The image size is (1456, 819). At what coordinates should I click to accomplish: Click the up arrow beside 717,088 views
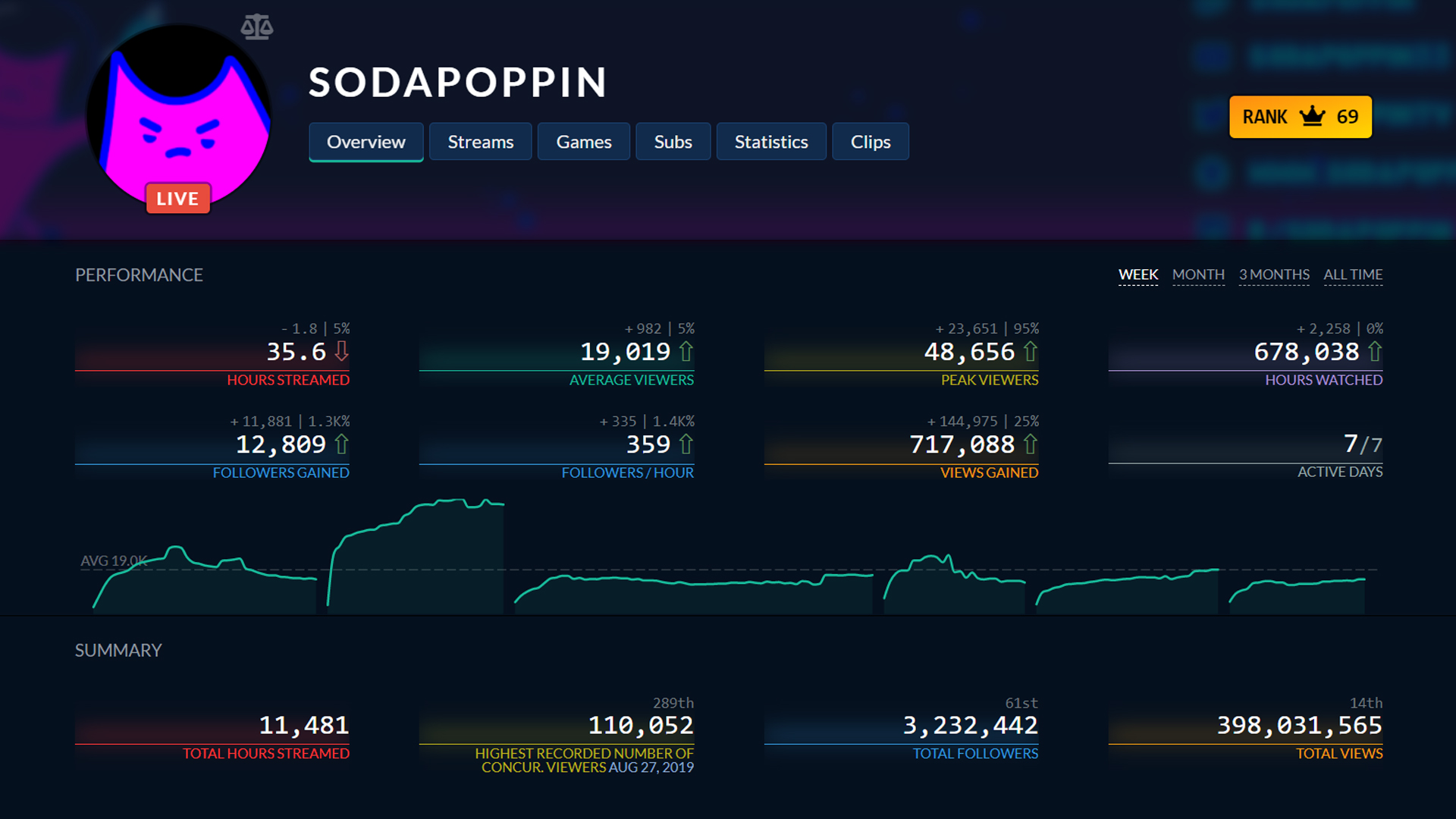point(1031,444)
